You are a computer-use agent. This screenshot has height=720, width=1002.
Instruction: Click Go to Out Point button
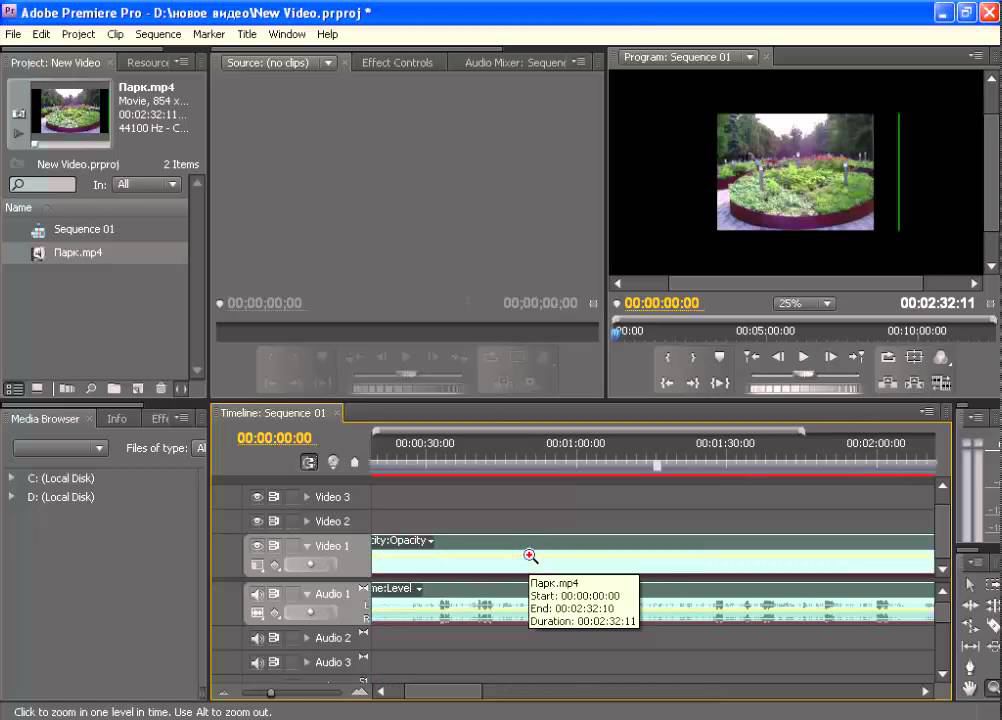(693, 383)
